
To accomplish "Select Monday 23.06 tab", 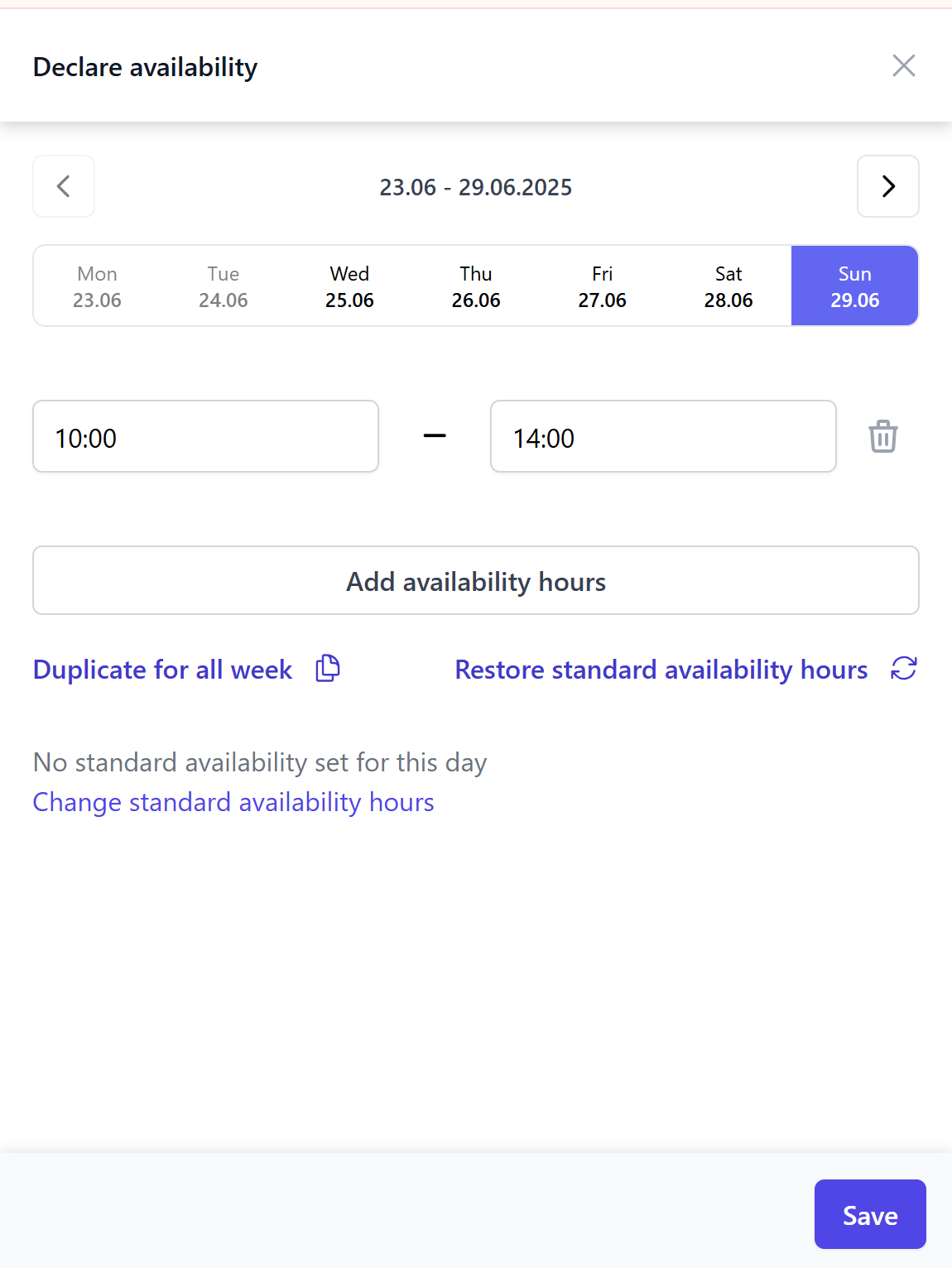I will [97, 286].
